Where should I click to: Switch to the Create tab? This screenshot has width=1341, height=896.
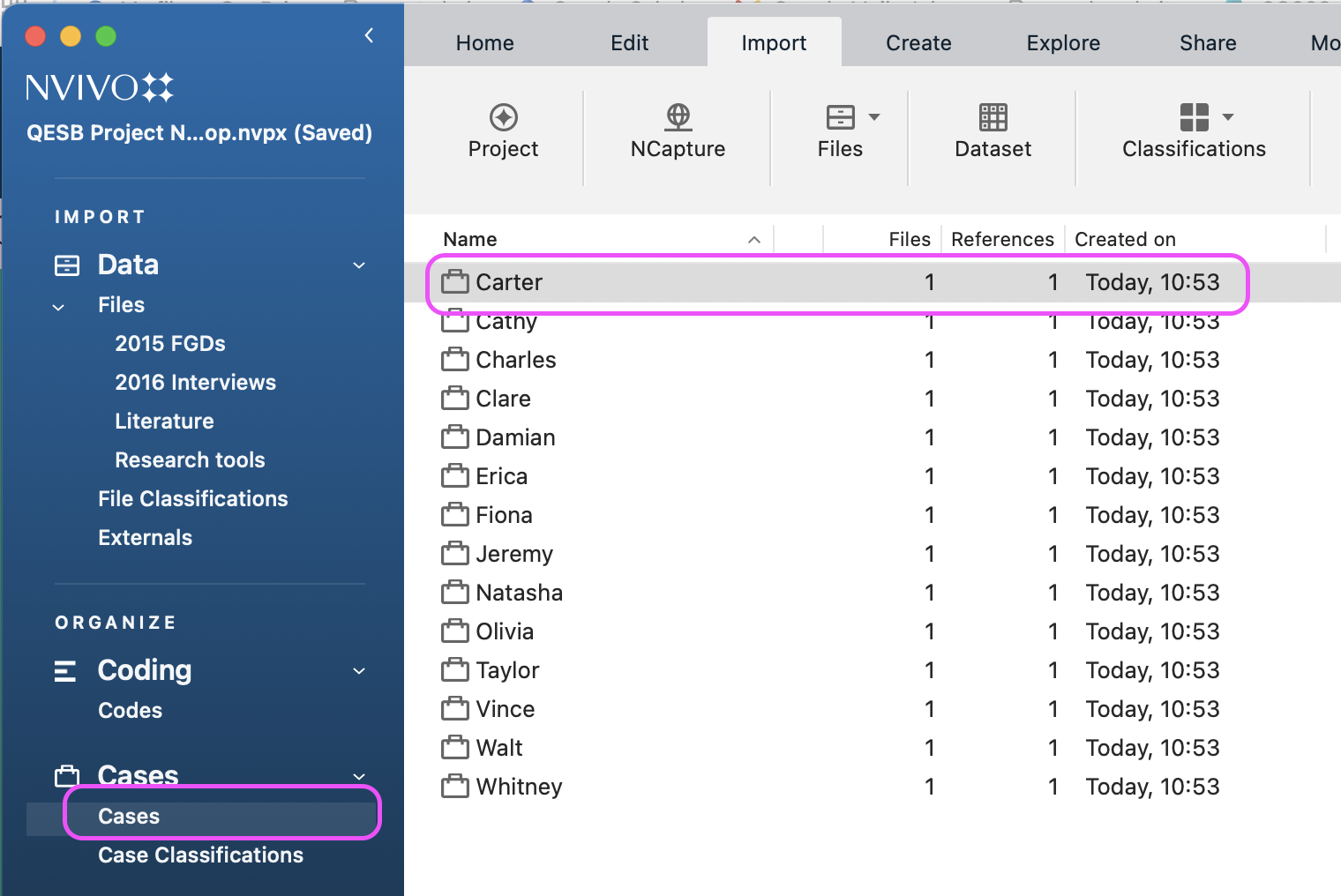click(918, 43)
